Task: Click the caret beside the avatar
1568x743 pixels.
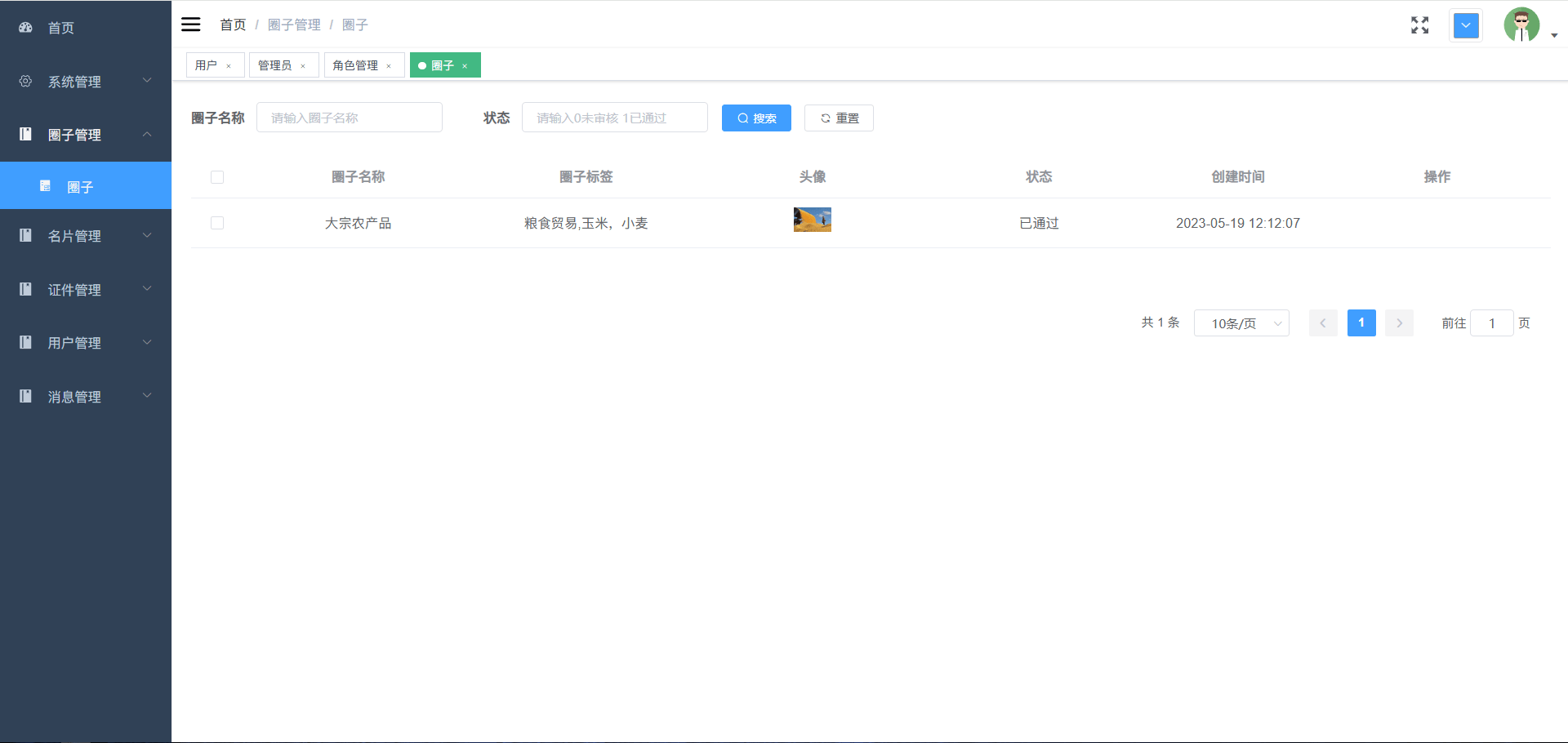Action: 1554,35
